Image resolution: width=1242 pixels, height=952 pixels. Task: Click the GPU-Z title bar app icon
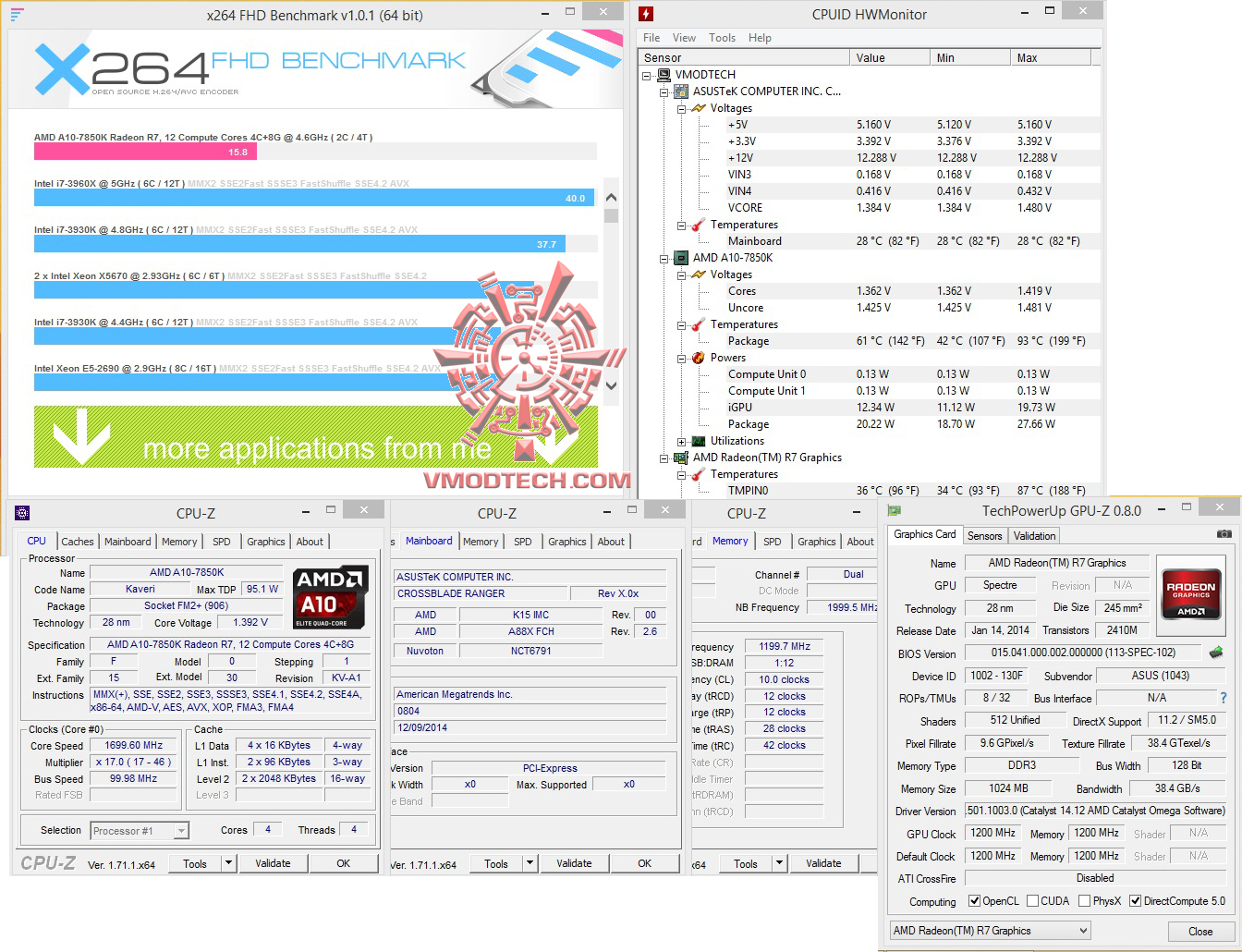[x=895, y=510]
